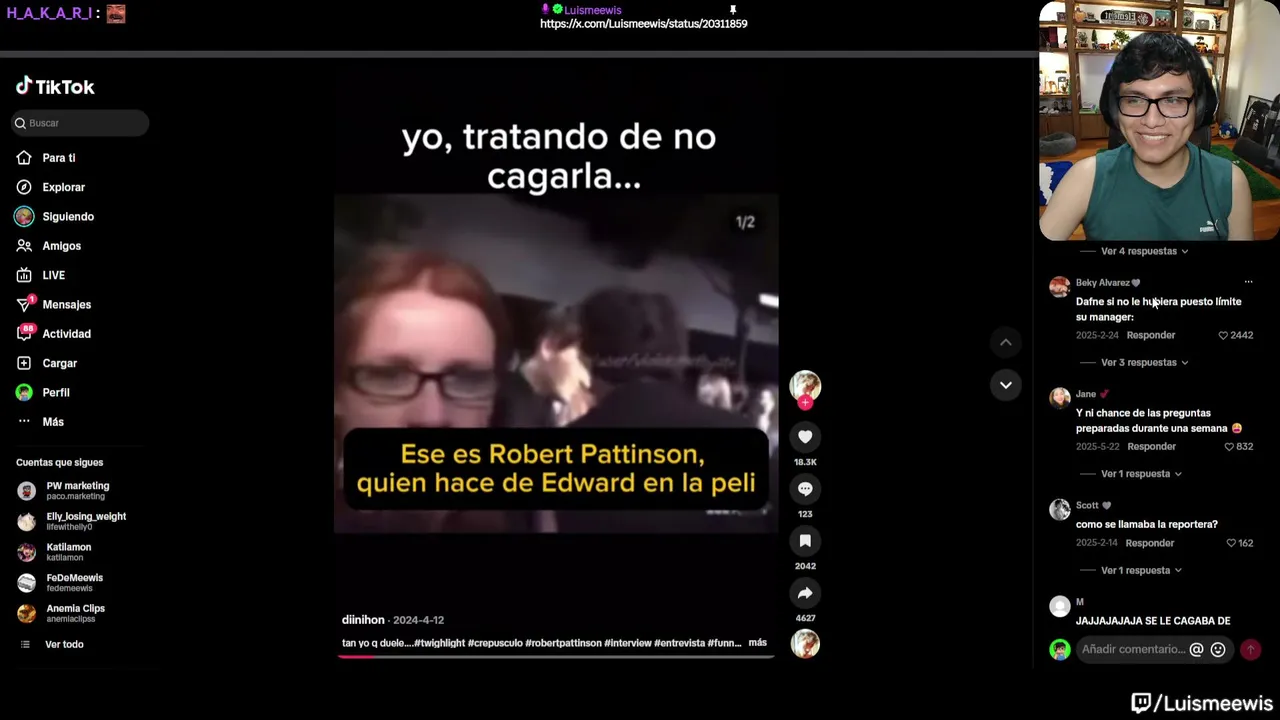The image size is (1280, 720).
Task: Click the #robertpattinson hashtag
Action: click(564, 643)
